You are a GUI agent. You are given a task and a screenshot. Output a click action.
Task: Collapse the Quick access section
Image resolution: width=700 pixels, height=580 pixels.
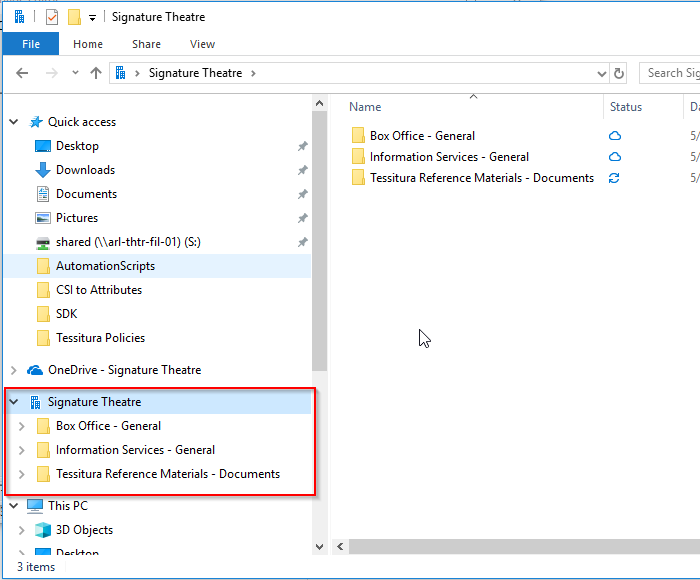14,122
